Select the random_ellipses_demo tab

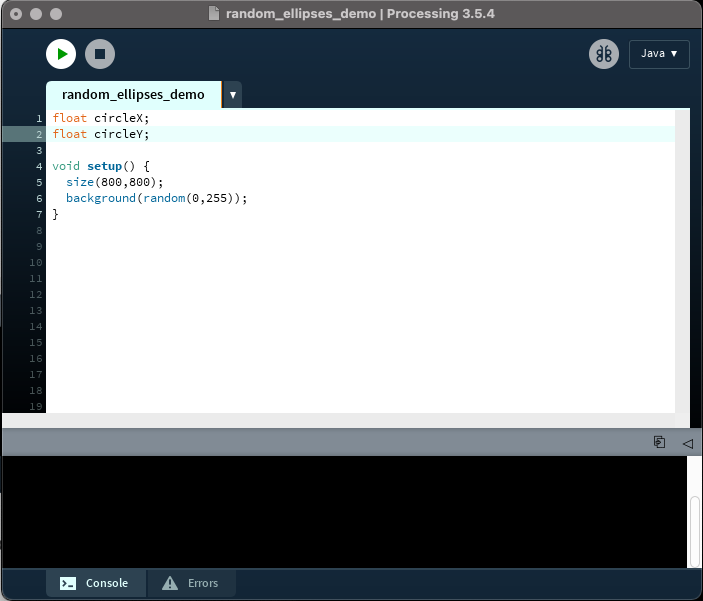134,95
